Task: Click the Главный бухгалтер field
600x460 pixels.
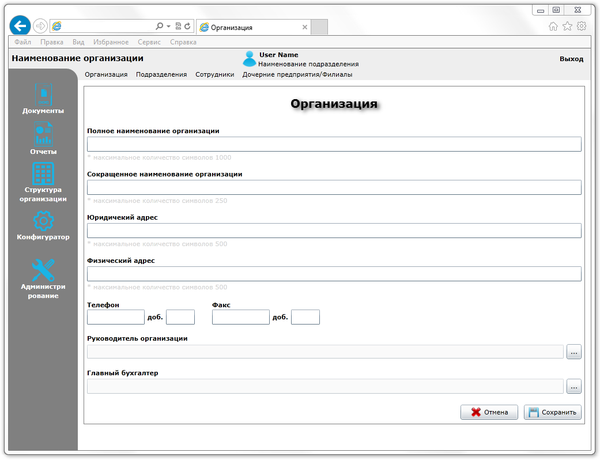Action: 325,387
